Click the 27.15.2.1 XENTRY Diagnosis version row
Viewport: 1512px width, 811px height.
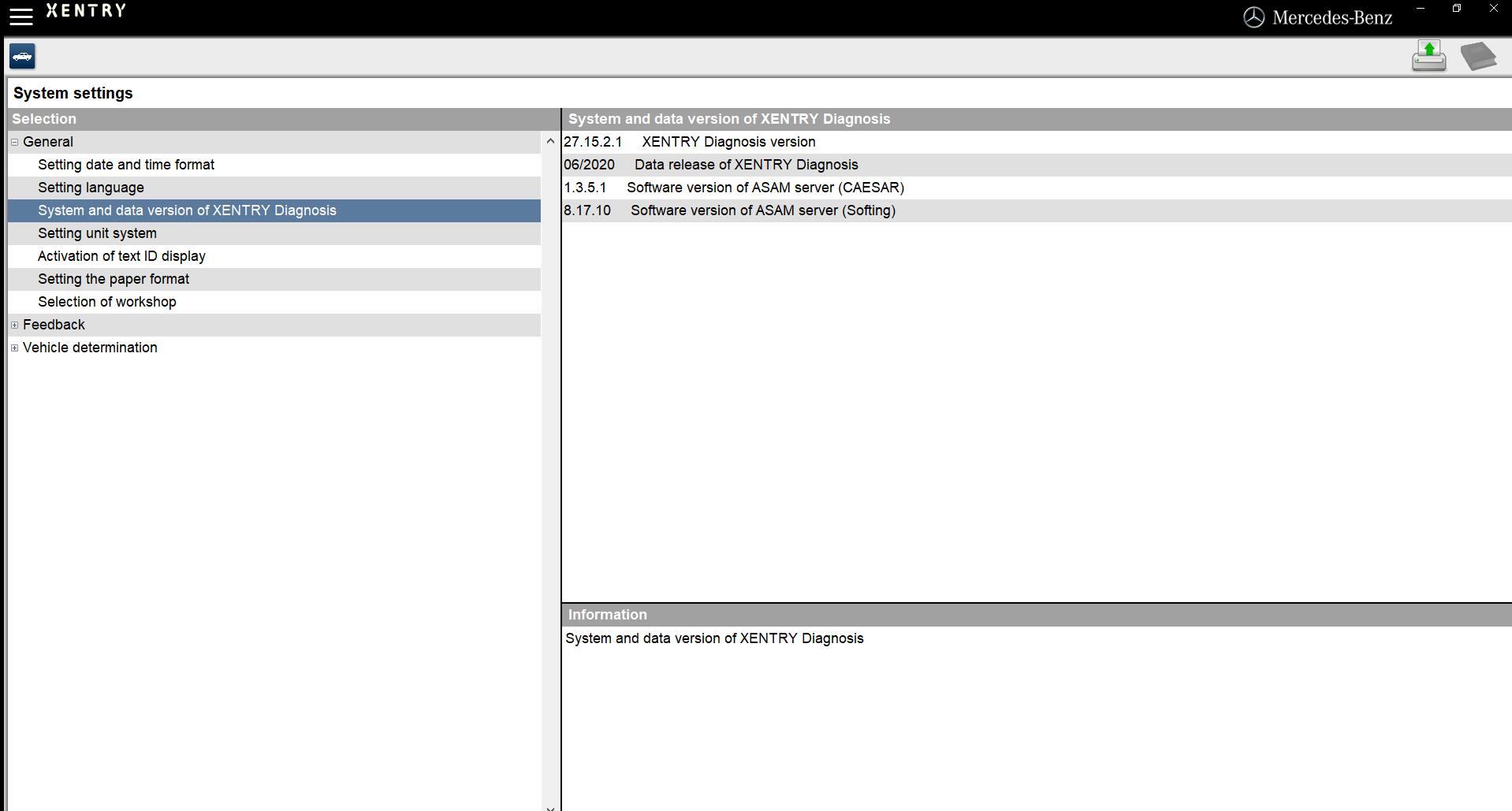(1037, 142)
